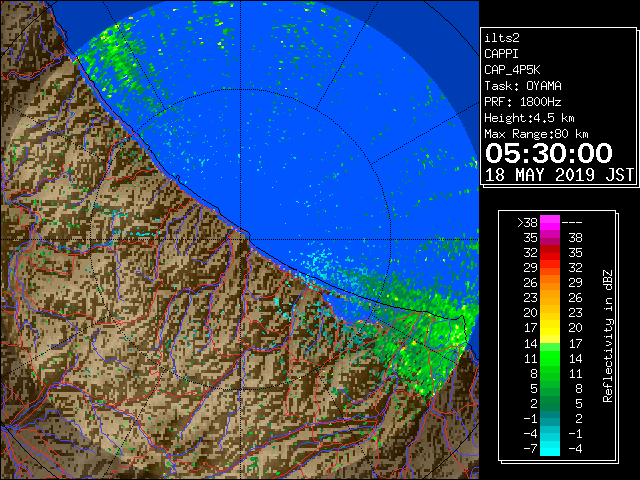Click the yellow 17–20 dBZ legend swatch
This screenshot has height=480, width=640.
pos(550,328)
